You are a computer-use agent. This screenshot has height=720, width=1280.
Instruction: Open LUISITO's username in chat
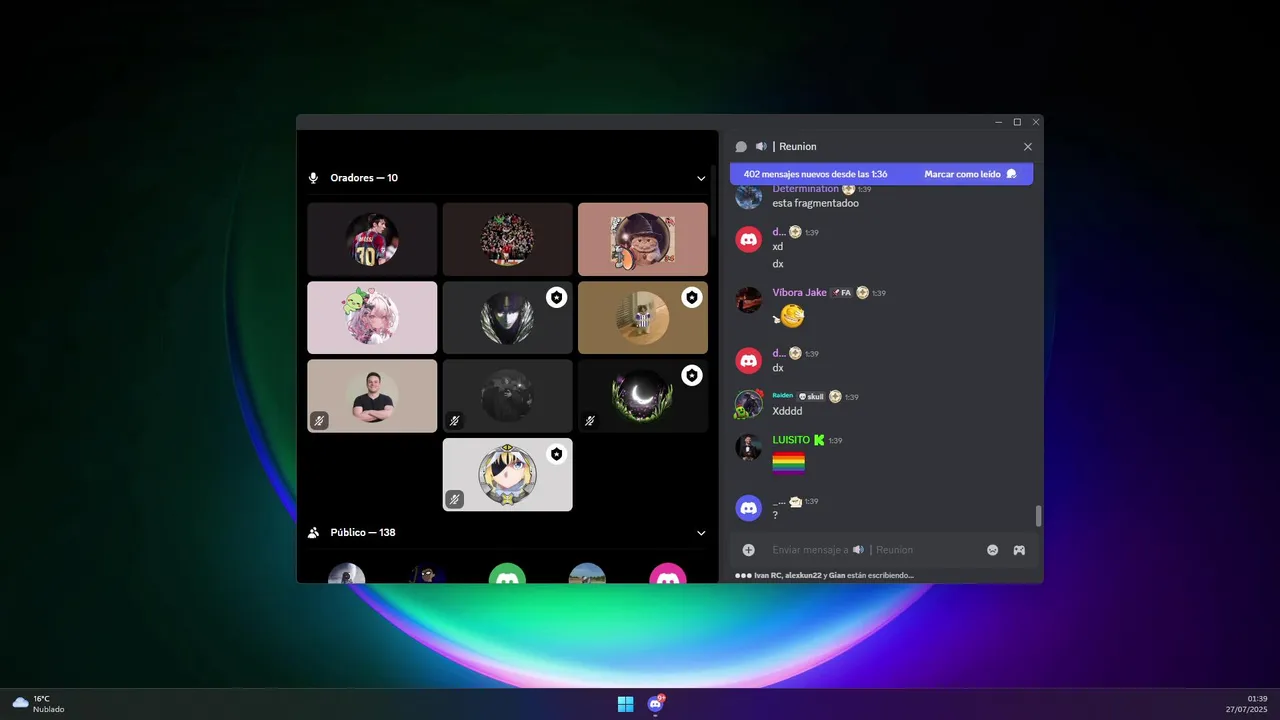click(x=791, y=440)
